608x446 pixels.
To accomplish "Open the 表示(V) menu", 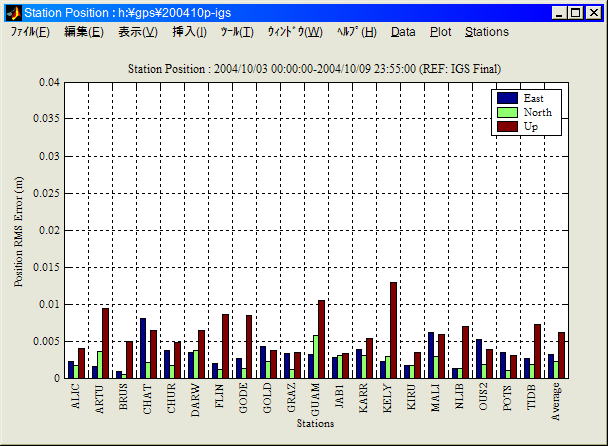I will [x=137, y=32].
